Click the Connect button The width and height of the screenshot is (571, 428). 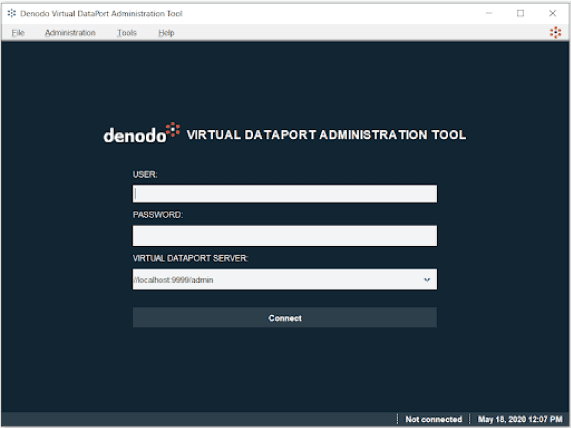[x=285, y=318]
